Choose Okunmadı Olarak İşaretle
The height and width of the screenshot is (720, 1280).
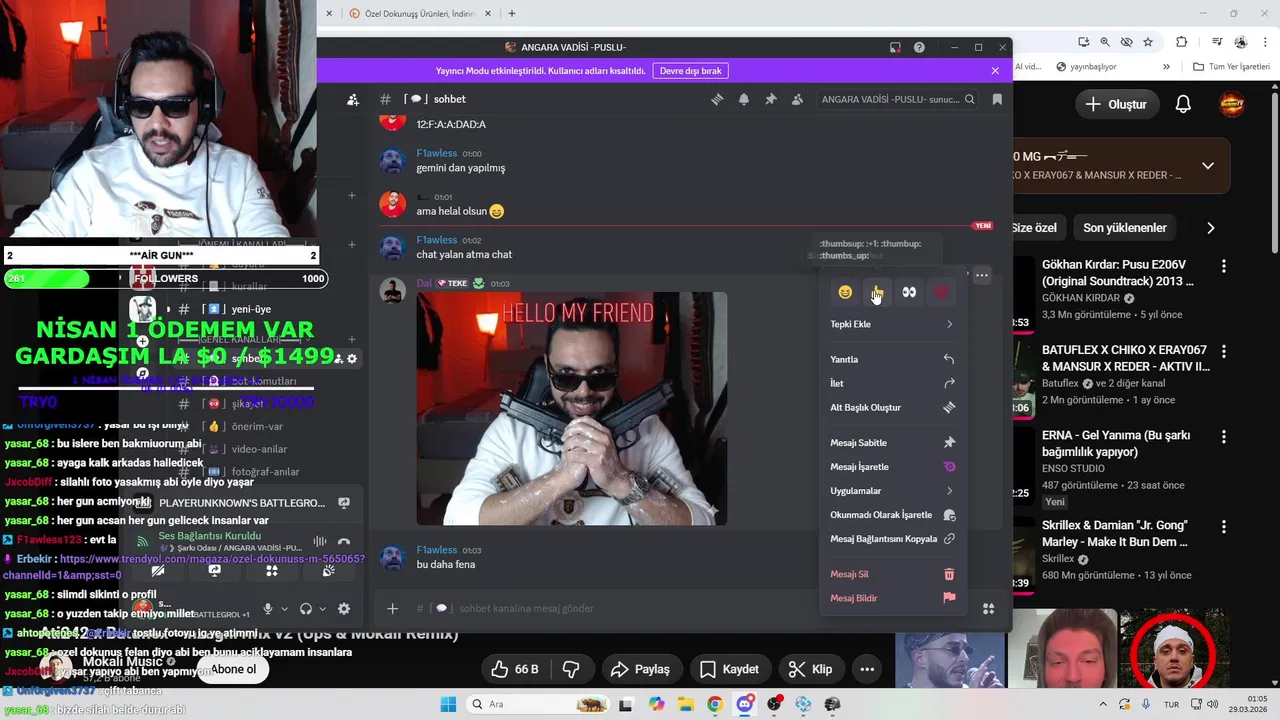point(892,515)
